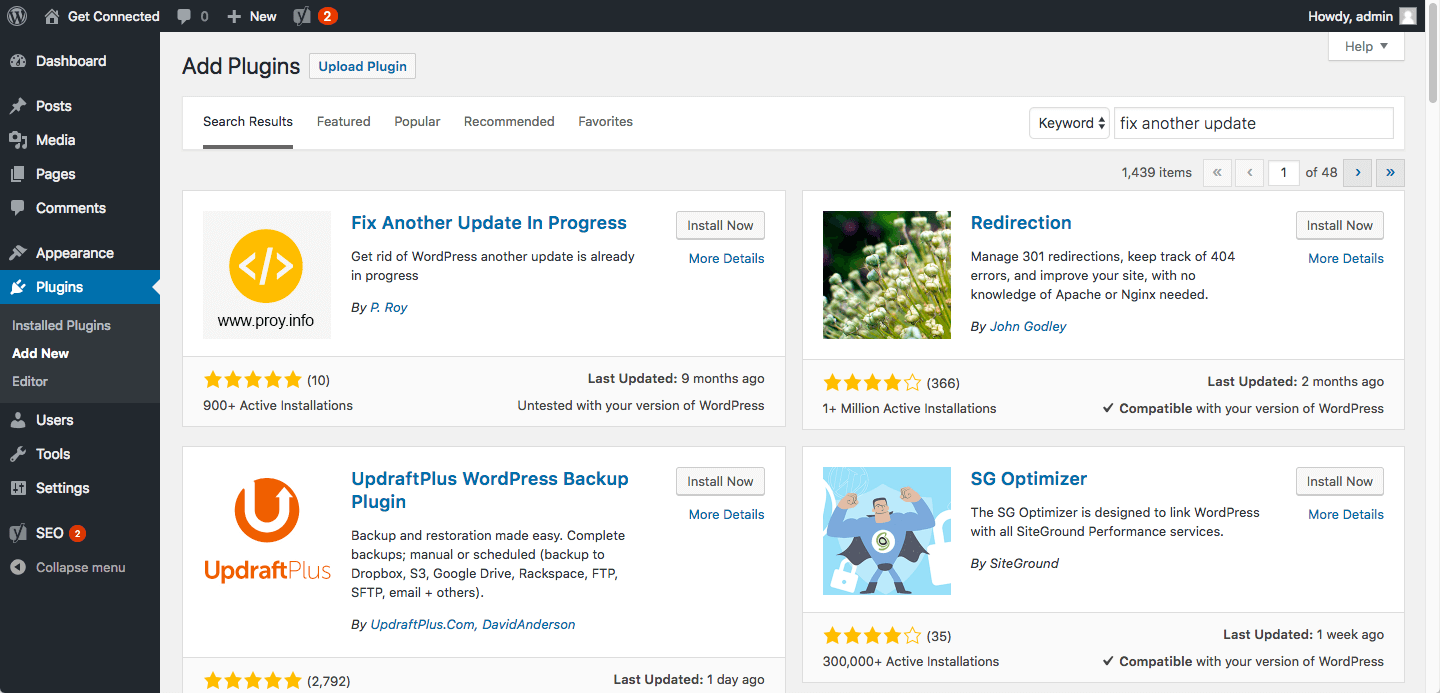Click the Upload Plugin button
The height and width of the screenshot is (693, 1440).
pos(362,66)
